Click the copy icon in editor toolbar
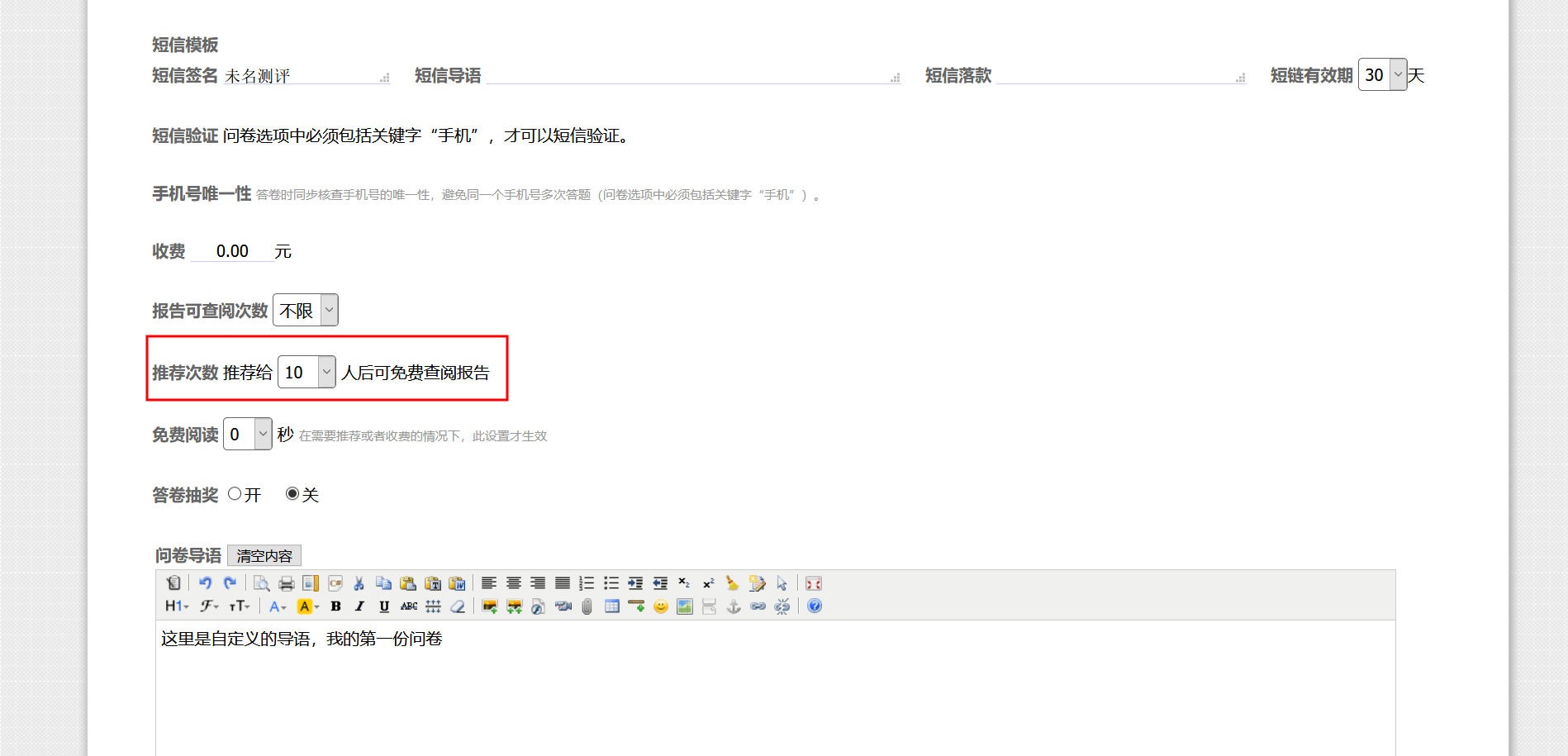 point(384,583)
